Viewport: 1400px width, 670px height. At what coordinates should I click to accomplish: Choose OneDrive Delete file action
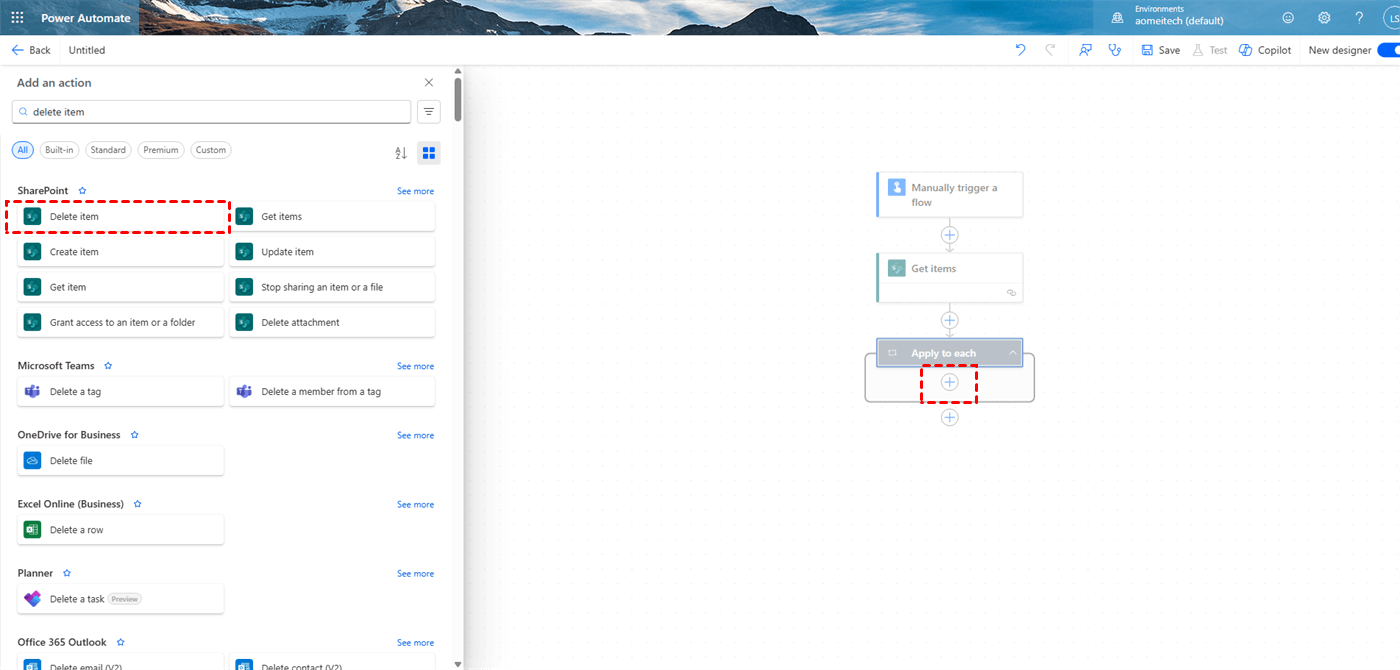(x=121, y=461)
